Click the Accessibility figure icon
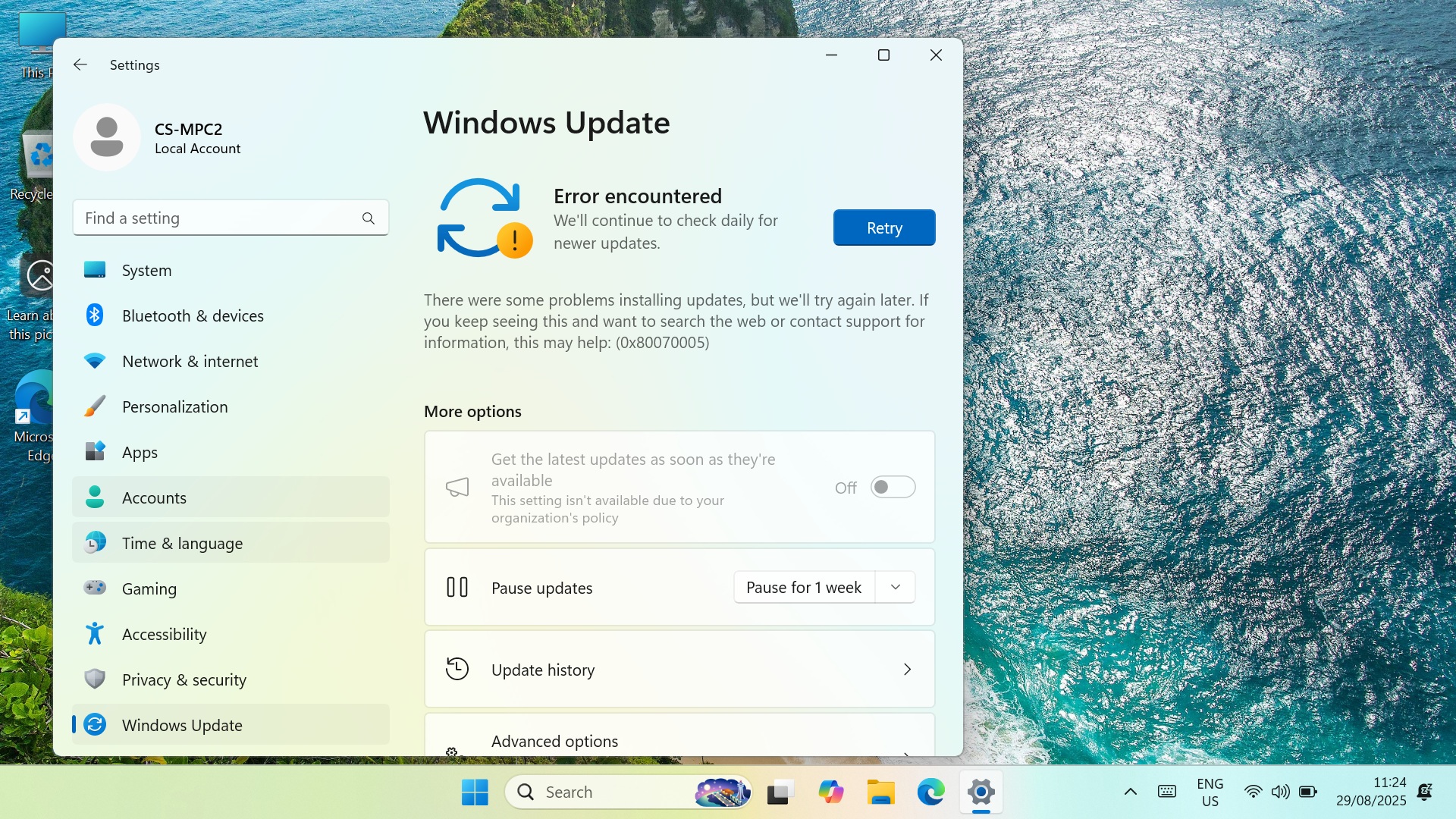 click(x=95, y=633)
